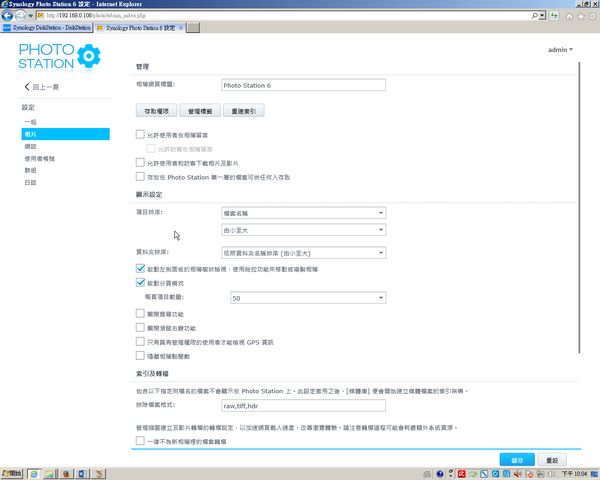The width and height of the screenshot is (600, 480).
Task: Click the 回上一頁 back arrow
Action: (x=27, y=88)
